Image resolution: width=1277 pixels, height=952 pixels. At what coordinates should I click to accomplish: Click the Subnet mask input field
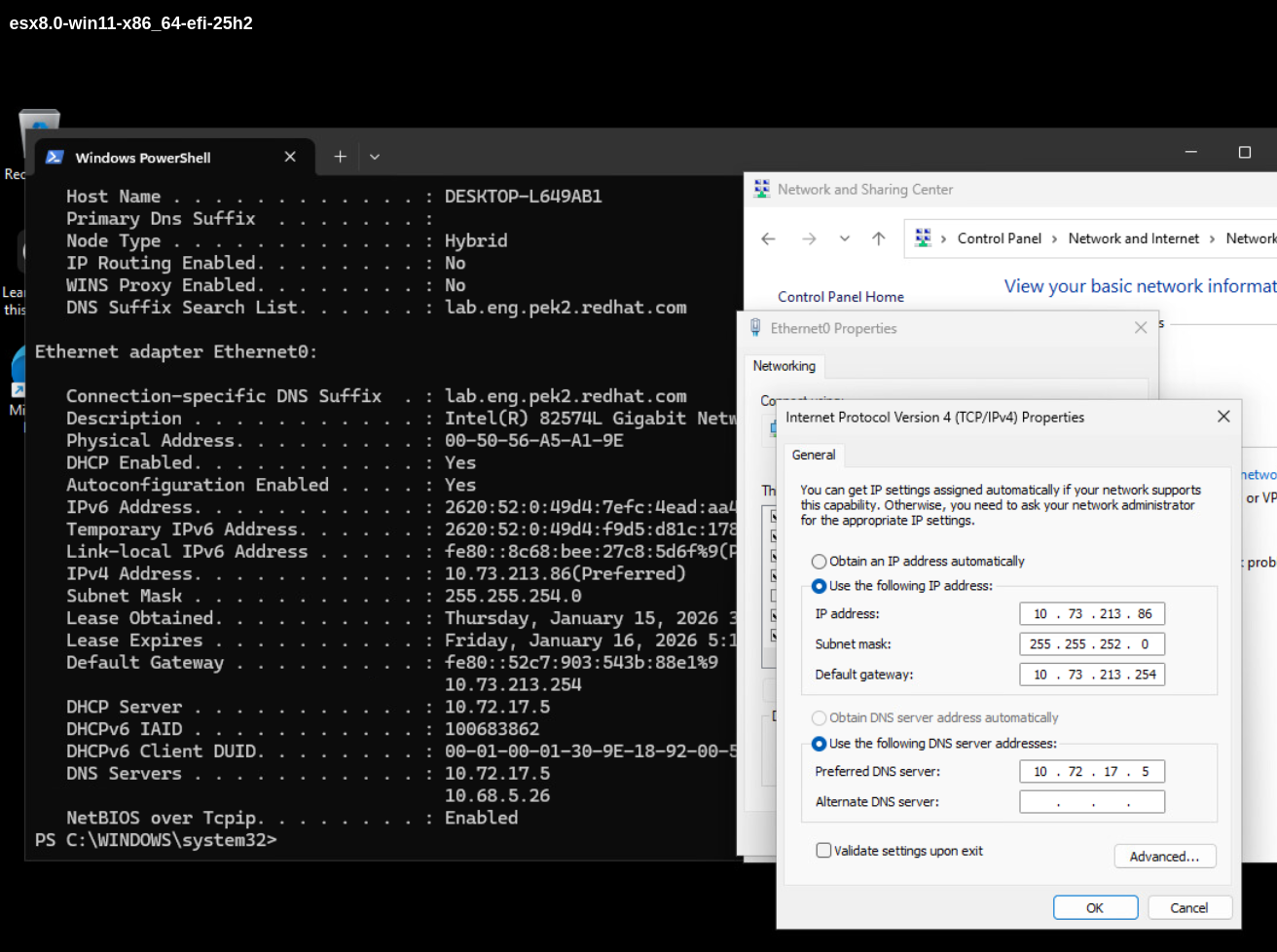(x=1092, y=644)
